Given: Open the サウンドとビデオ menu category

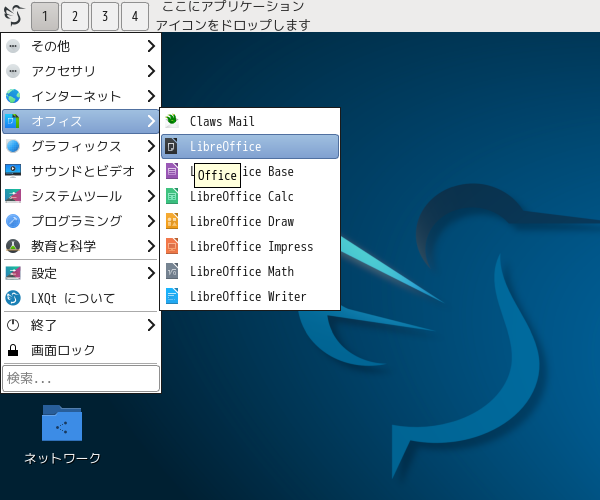Looking at the screenshot, I should (81, 171).
